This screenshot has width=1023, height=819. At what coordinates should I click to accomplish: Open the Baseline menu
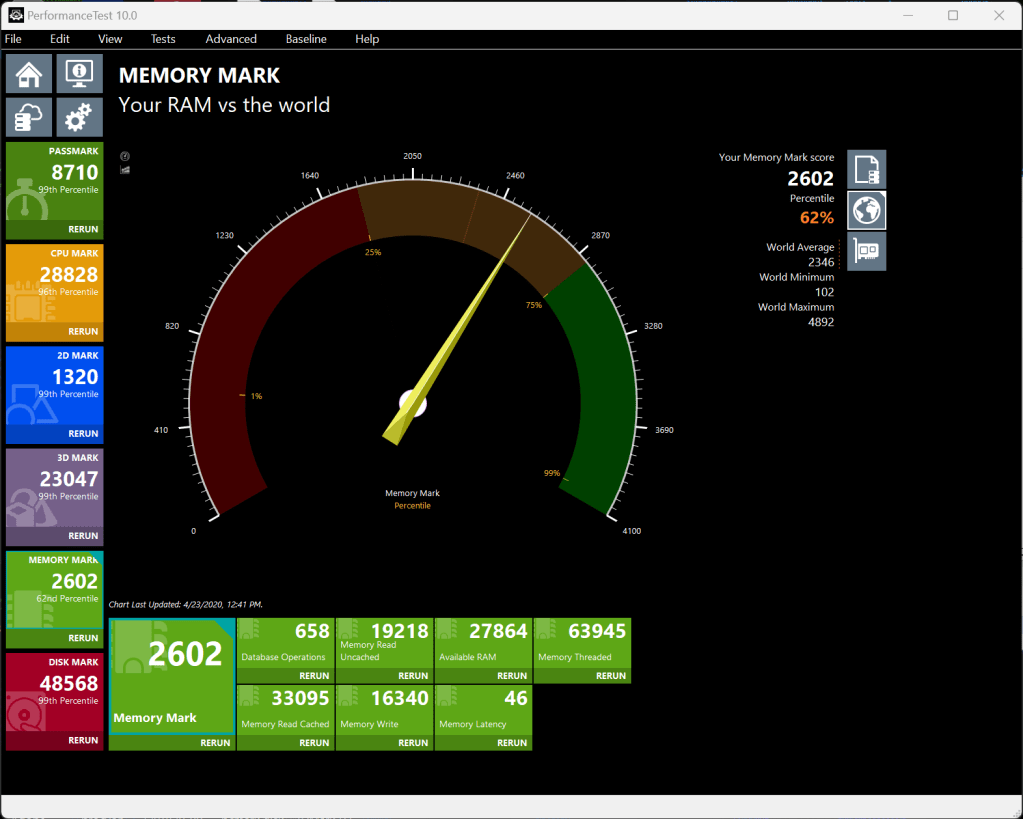pyautogui.click(x=306, y=39)
